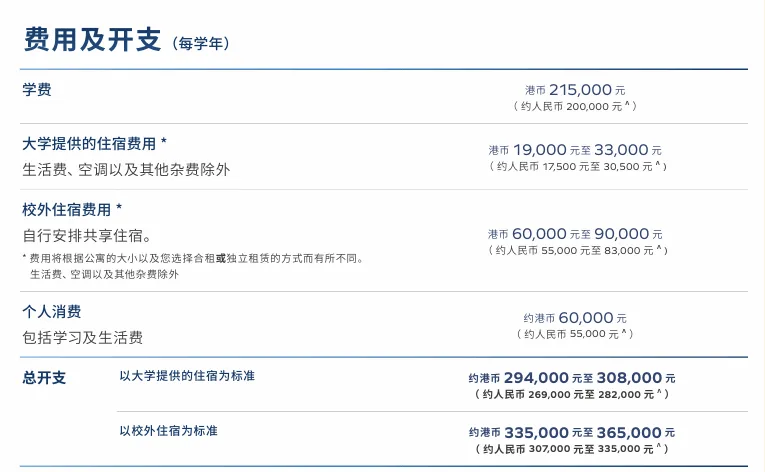Viewport: 765px width, 472px height.
Task: Click the 学费 row label
Action: [x=37, y=90]
